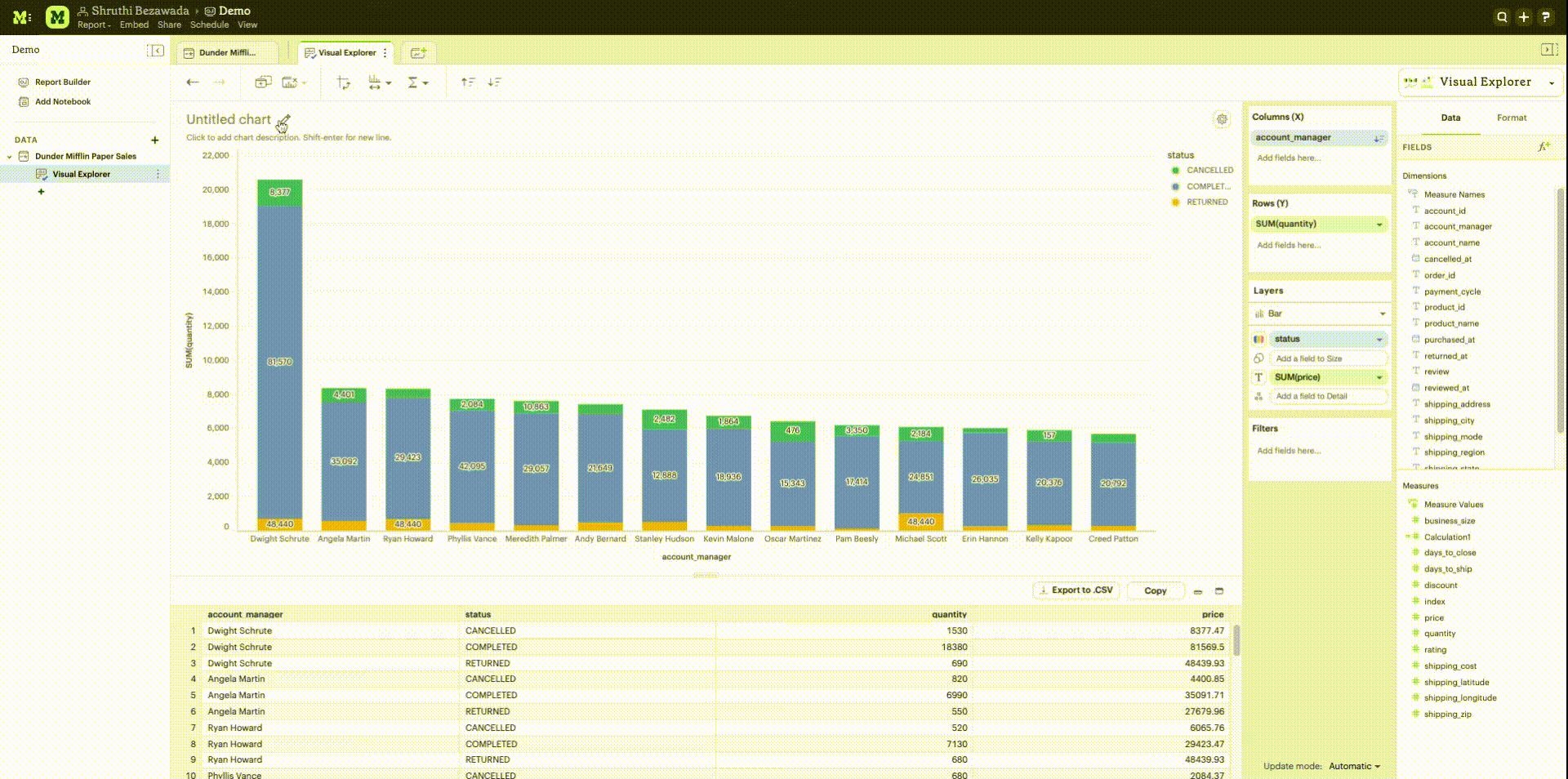The height and width of the screenshot is (779, 1568).
Task: Click Export to .CSV button
Action: click(1075, 590)
